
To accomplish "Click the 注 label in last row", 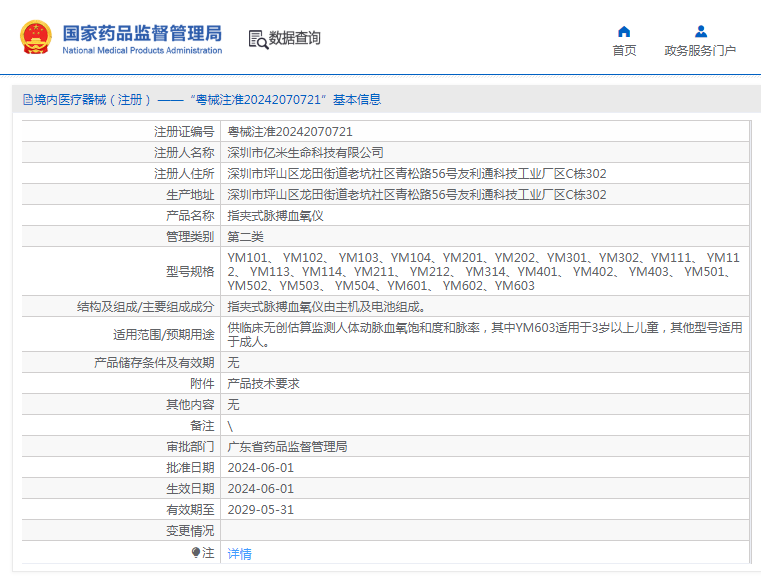I will [208, 552].
